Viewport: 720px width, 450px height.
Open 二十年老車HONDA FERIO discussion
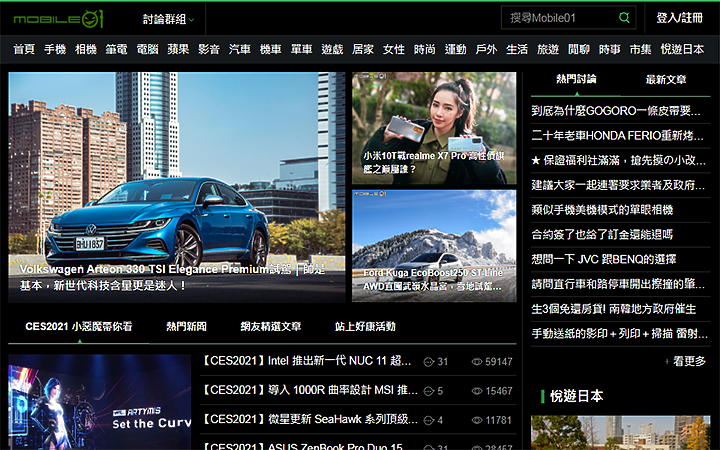[618, 136]
